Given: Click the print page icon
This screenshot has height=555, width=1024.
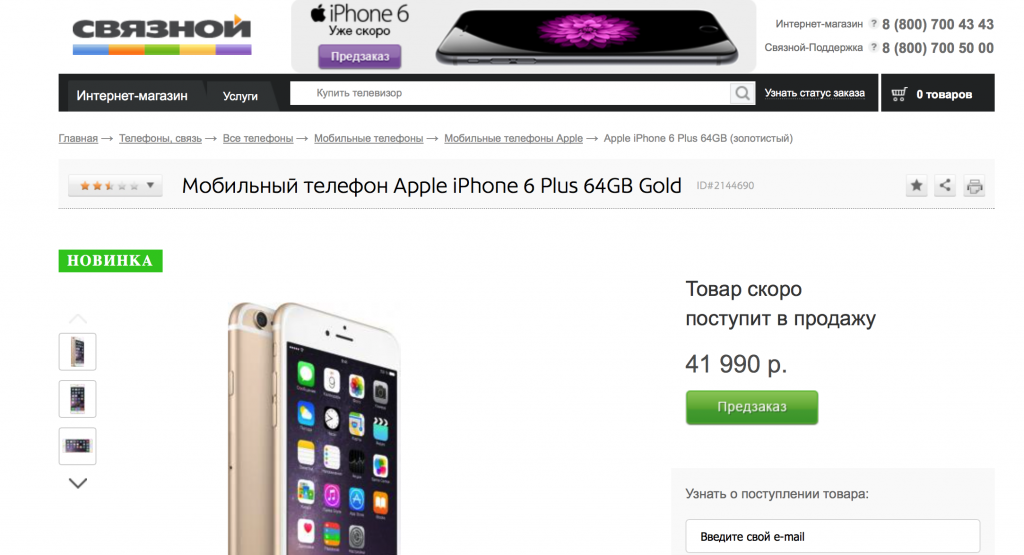Looking at the screenshot, I should [x=974, y=187].
